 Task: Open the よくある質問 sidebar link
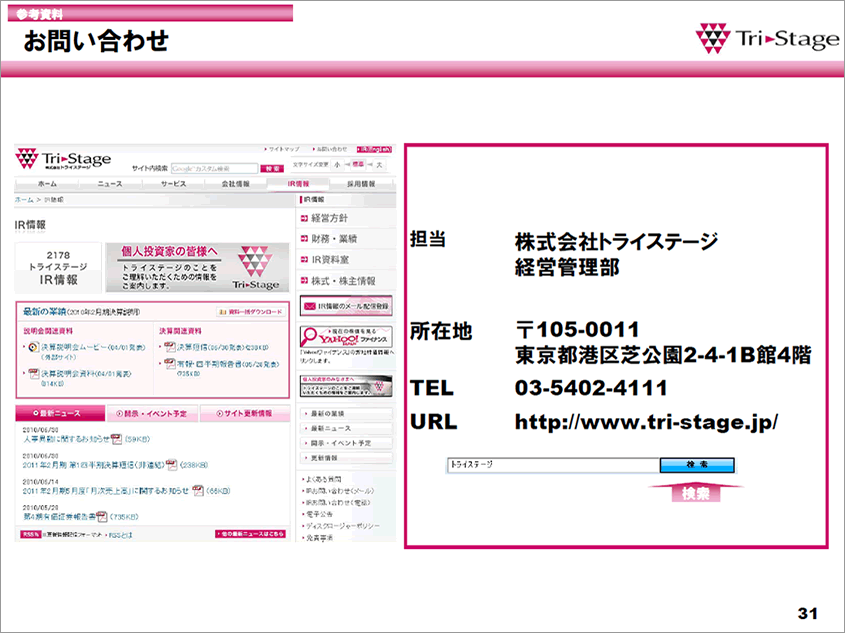click(x=323, y=479)
